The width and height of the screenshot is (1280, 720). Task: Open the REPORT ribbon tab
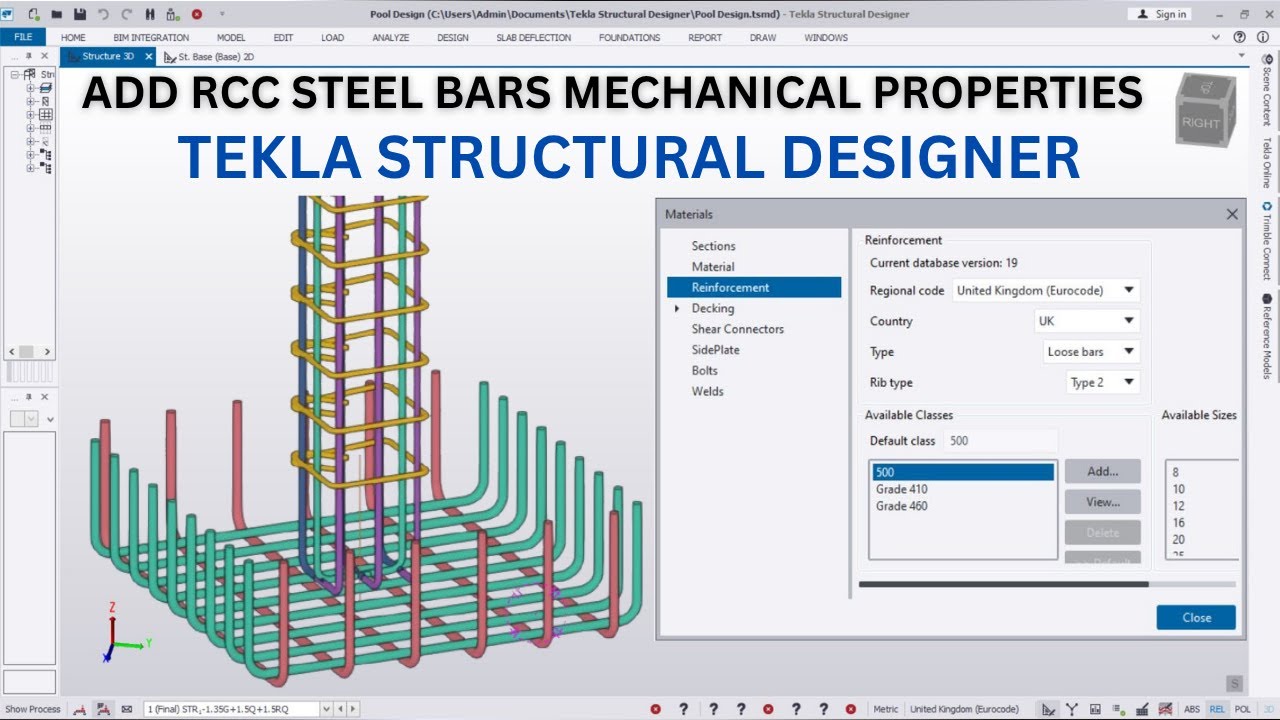click(x=705, y=37)
